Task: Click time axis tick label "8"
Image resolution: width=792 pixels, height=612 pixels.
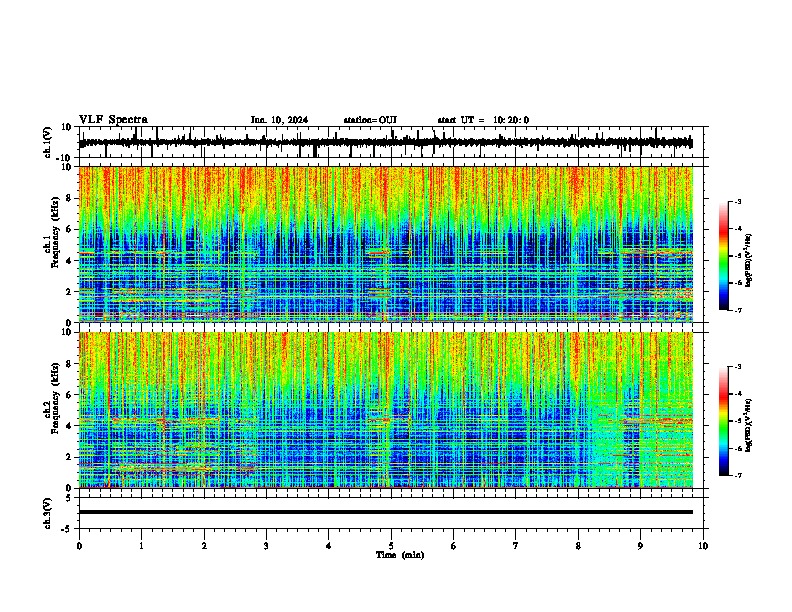Action: 578,546
